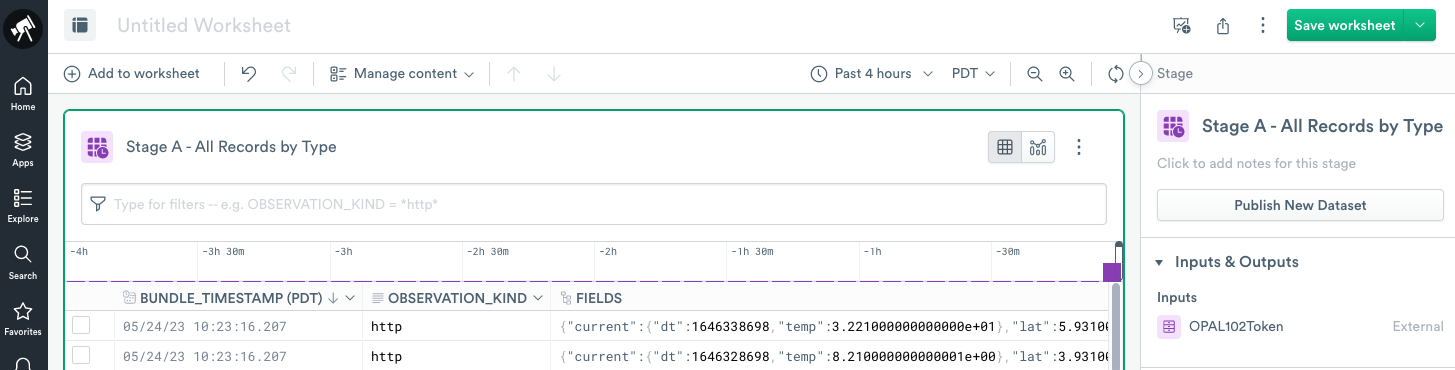Open Apps in the left sidebar
1455x370 pixels.
click(x=23, y=149)
